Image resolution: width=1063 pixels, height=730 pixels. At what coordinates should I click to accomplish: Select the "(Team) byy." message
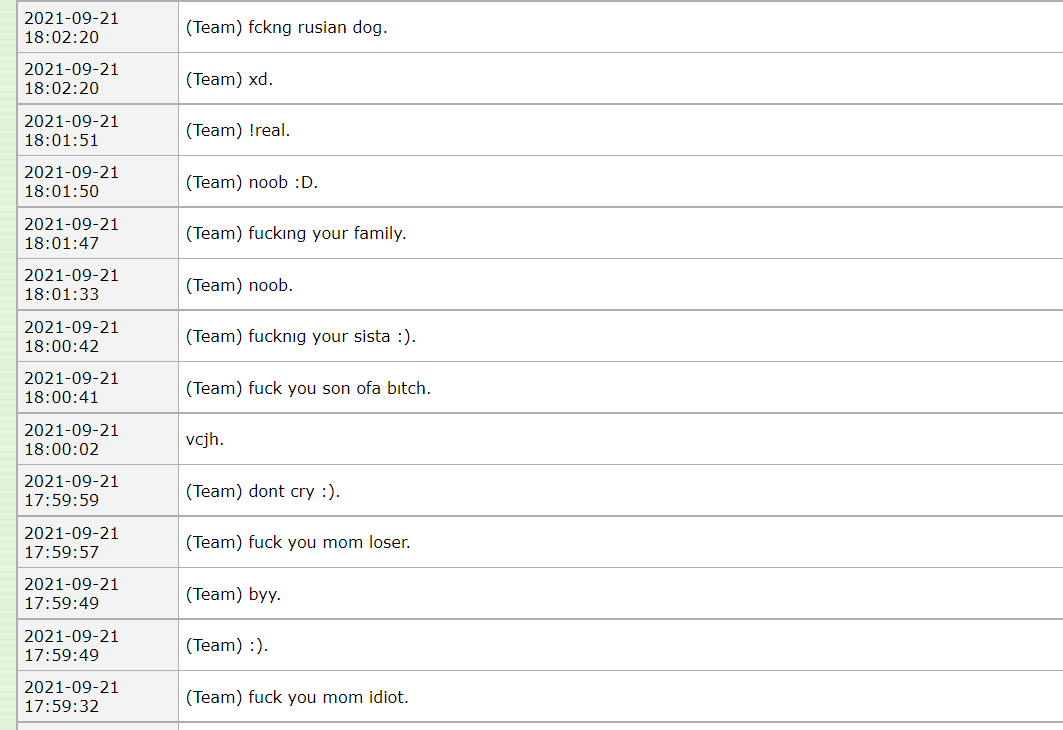click(233, 594)
